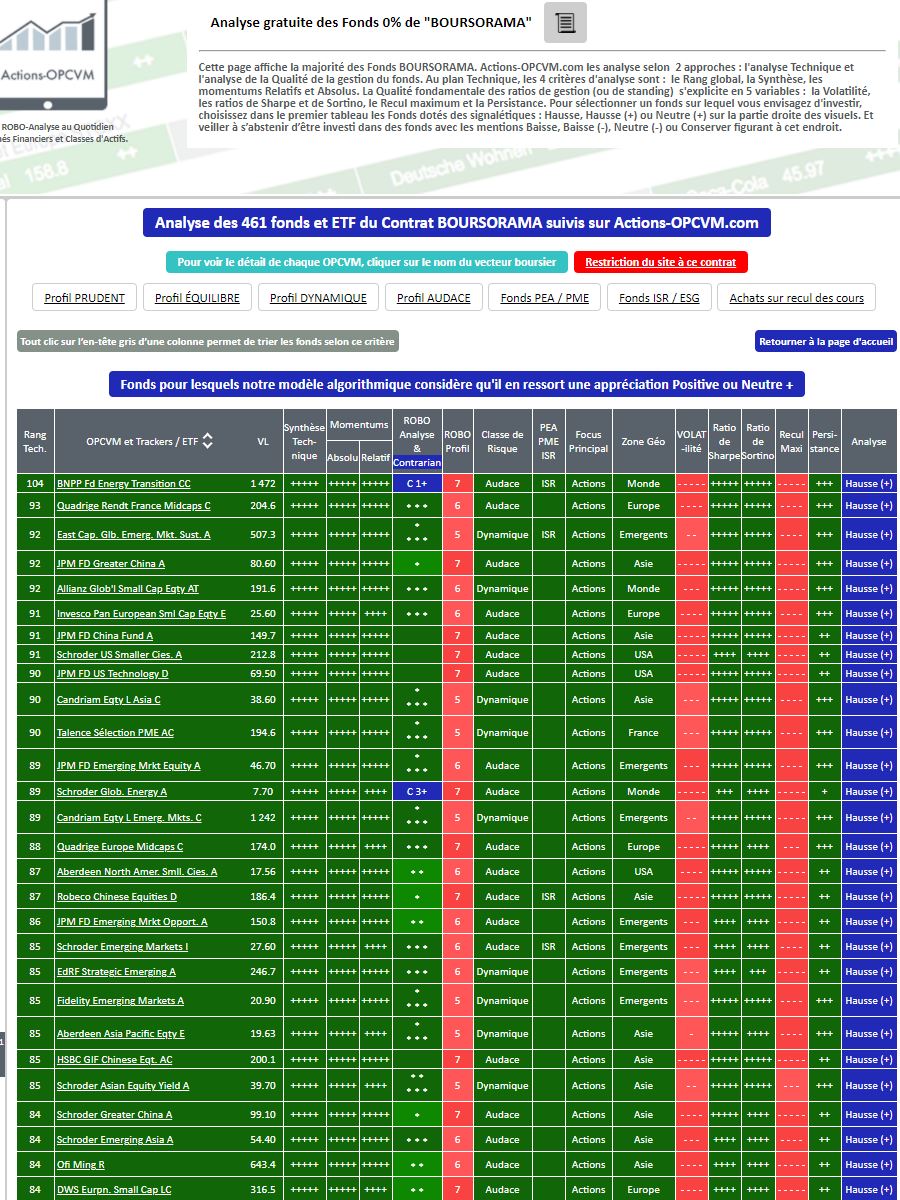Open JPM FD Greater China A
Viewport: 900px width, 1200px height.
(110, 564)
